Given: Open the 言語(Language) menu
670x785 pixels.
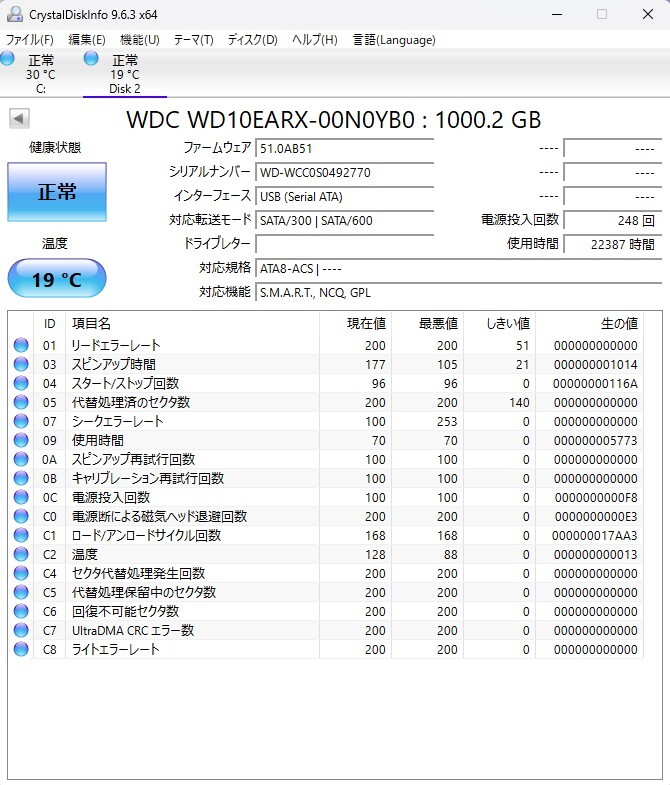Looking at the screenshot, I should coord(394,40).
